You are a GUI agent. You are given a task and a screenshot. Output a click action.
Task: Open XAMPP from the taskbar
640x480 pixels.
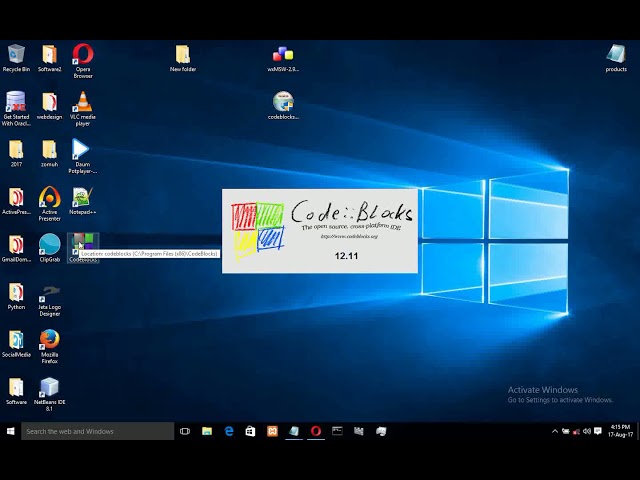272,431
